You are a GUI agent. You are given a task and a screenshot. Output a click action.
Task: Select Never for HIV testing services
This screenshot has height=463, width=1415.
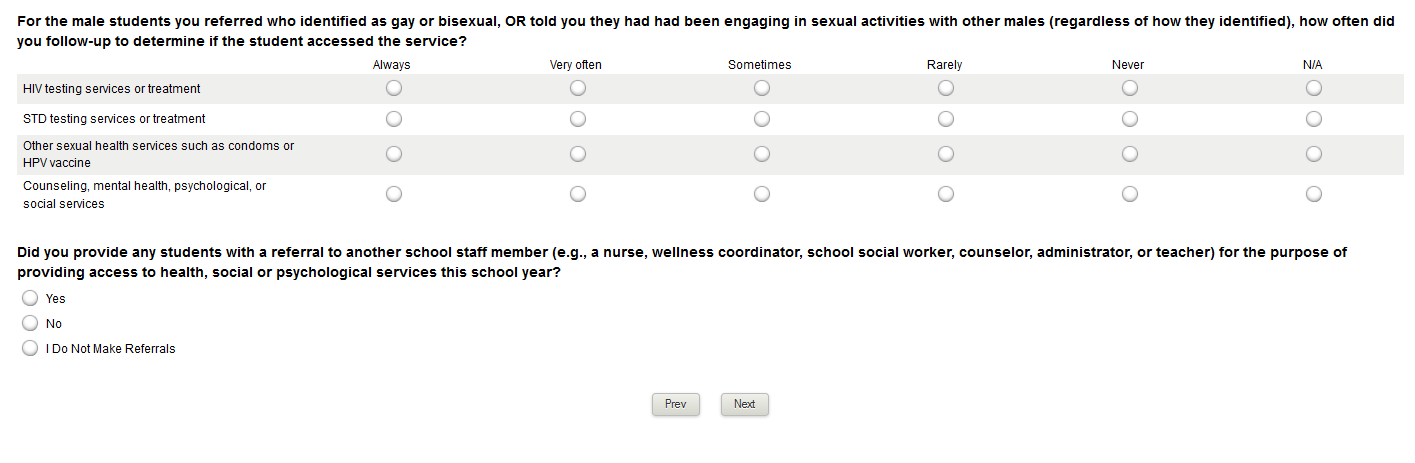1129,88
